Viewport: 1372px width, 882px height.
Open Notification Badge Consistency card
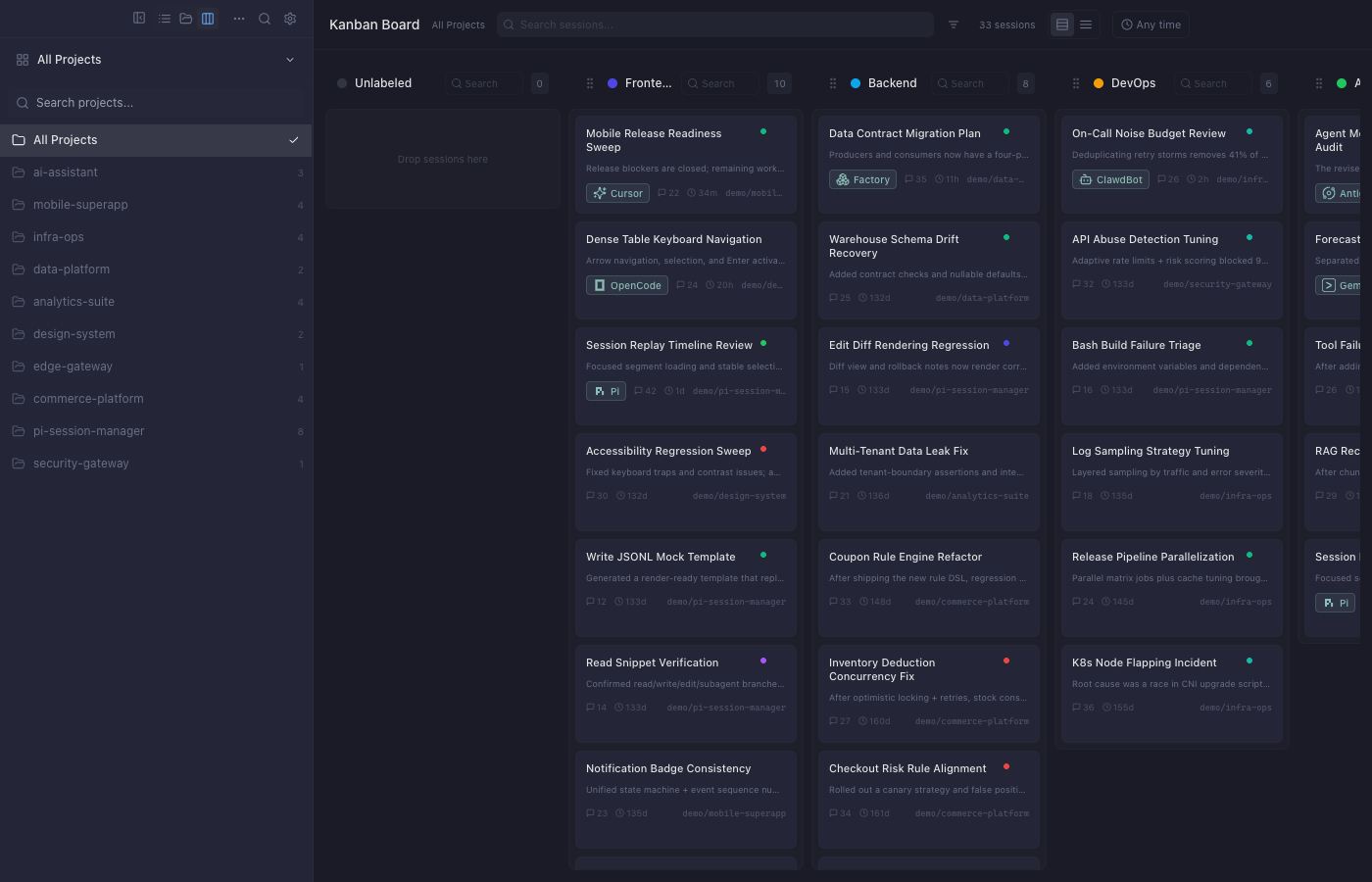686,800
